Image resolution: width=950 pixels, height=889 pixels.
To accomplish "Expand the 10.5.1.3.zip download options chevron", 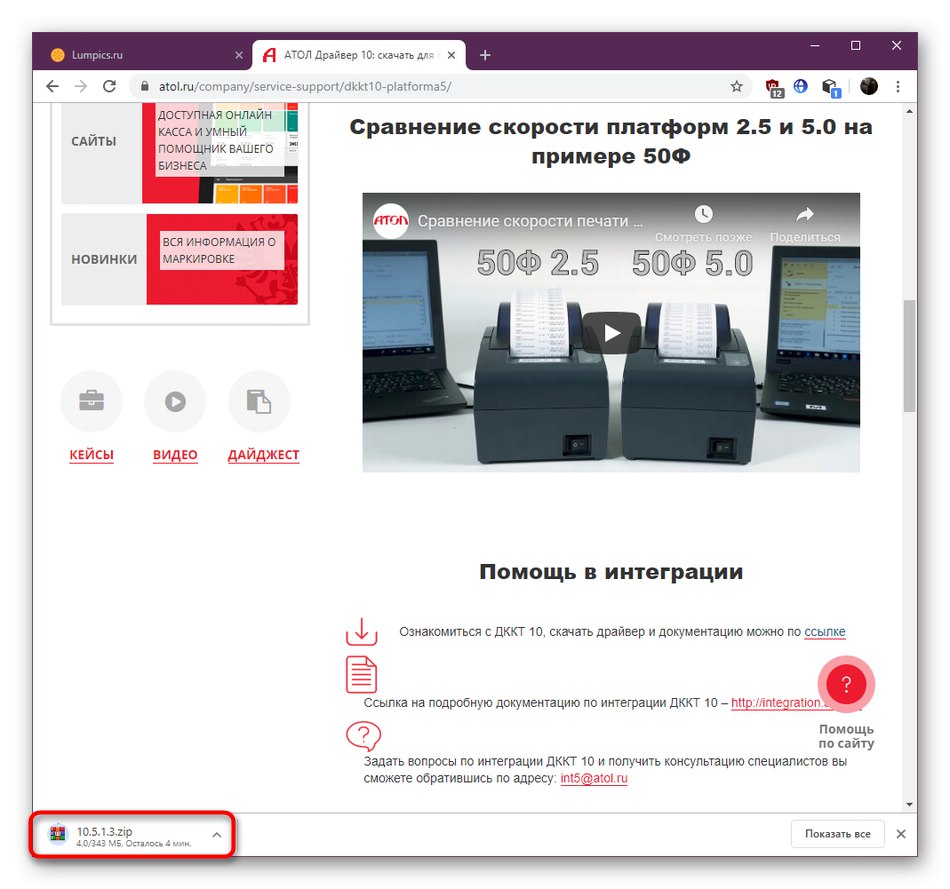I will tap(217, 835).
